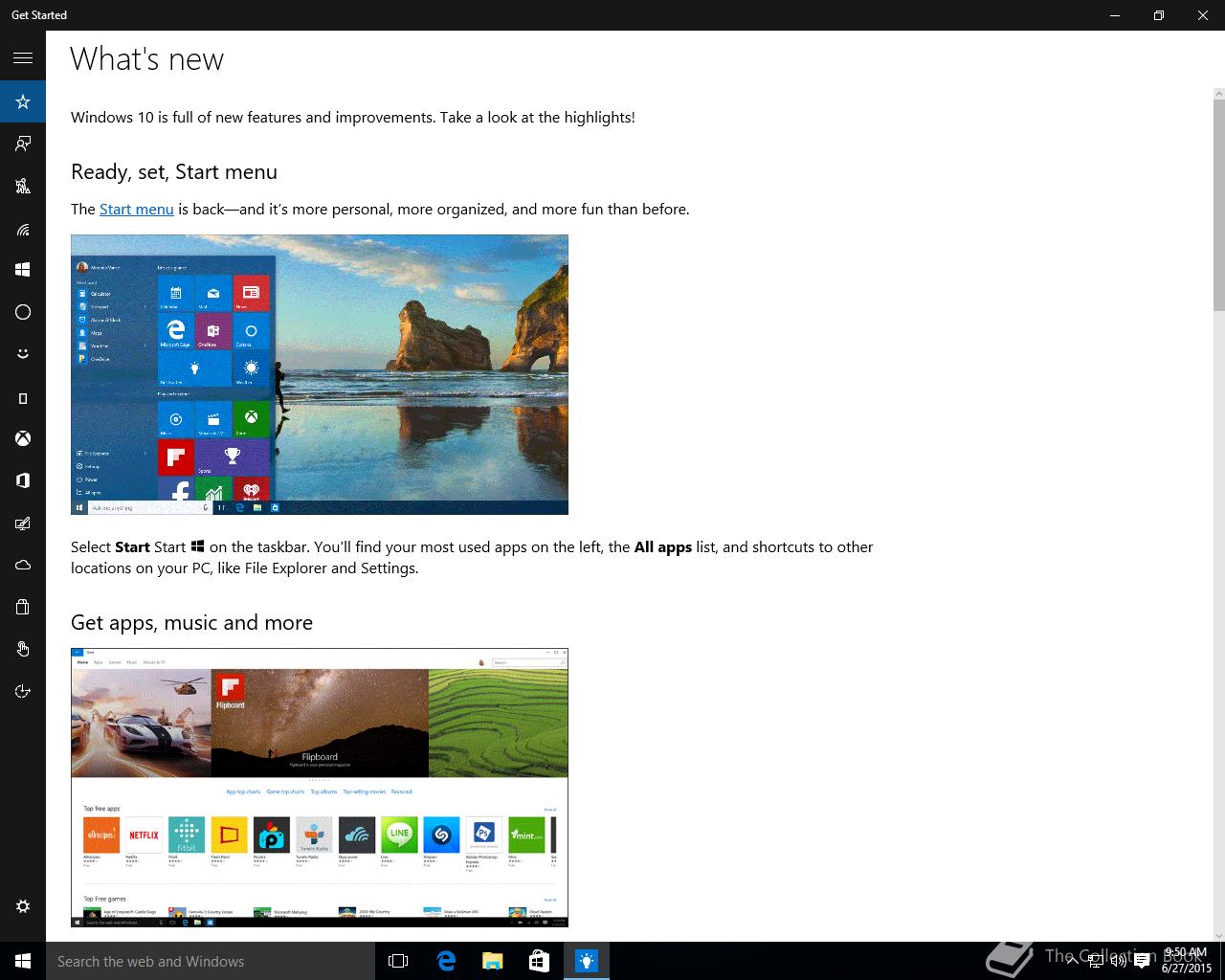Open the Office sidebar section
This screenshot has height=980, width=1225.
23,480
